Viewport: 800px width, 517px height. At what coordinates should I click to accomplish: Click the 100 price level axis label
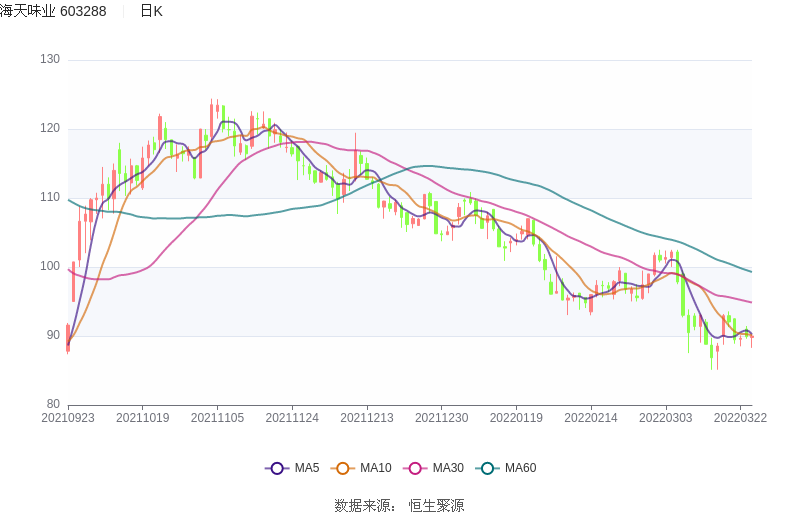[x=50, y=267]
